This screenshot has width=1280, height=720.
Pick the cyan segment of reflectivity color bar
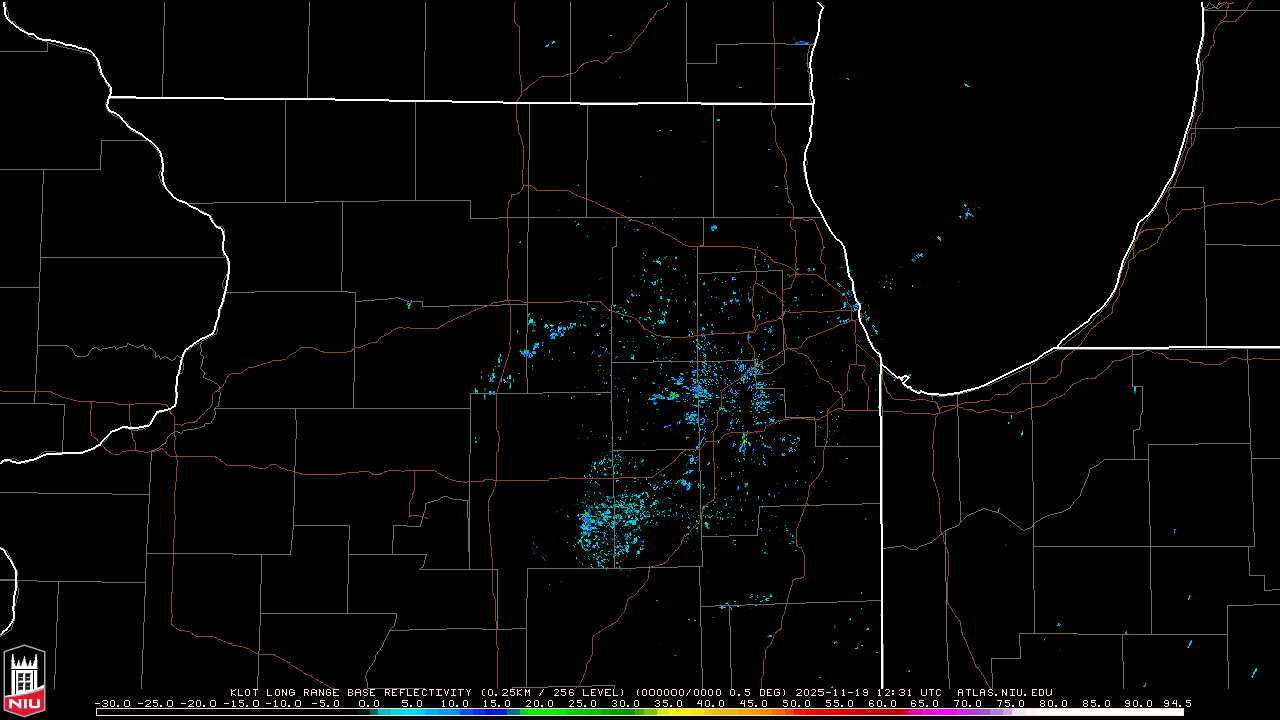coord(400,712)
